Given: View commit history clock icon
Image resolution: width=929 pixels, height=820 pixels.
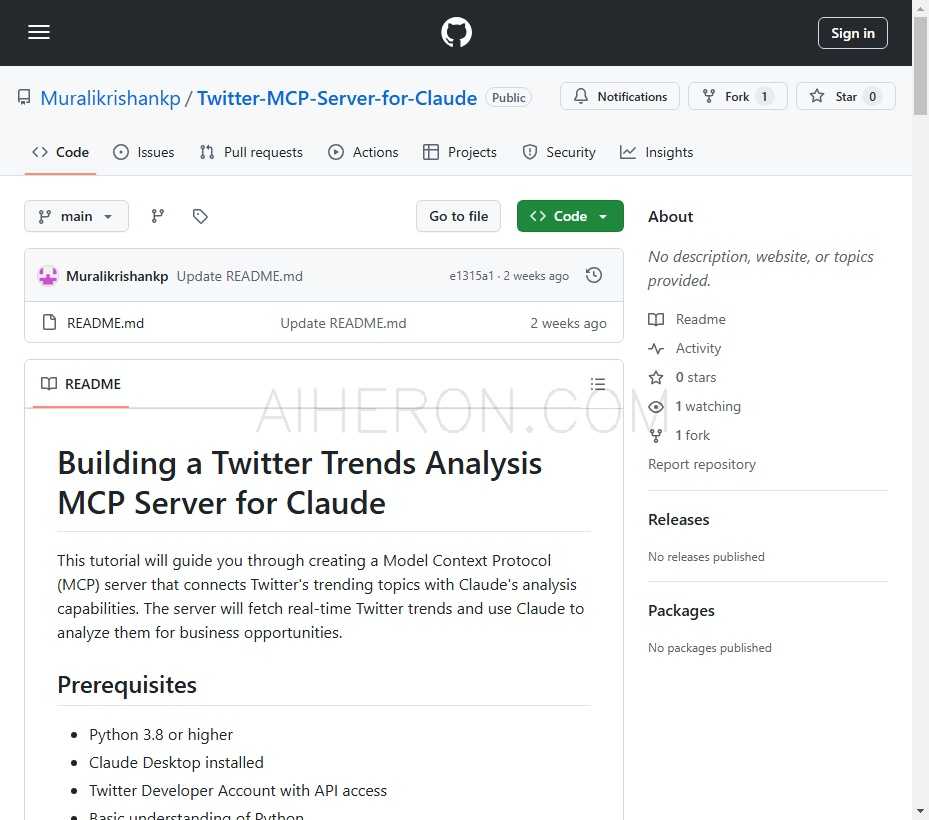Looking at the screenshot, I should click(594, 276).
